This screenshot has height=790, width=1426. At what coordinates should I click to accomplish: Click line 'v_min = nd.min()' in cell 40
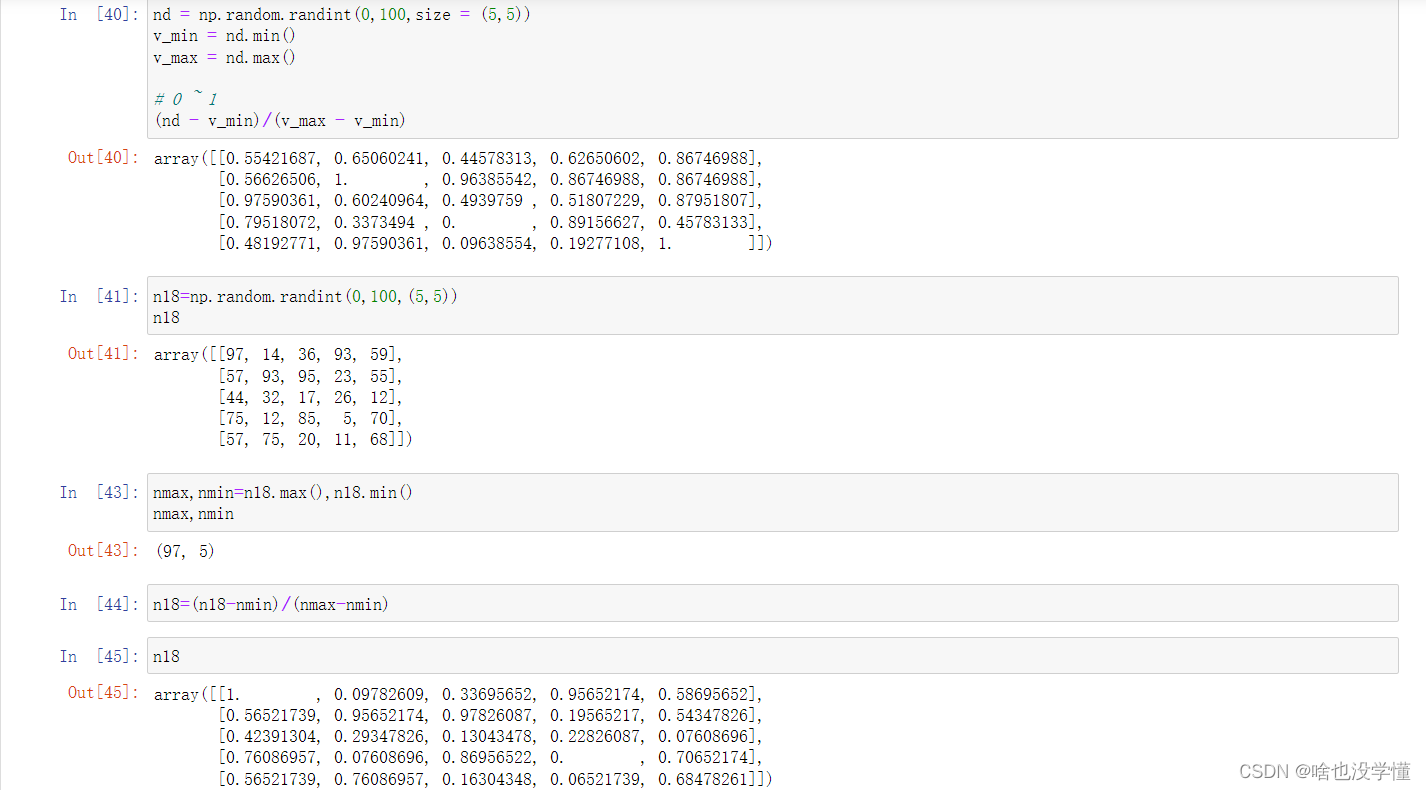[224, 36]
